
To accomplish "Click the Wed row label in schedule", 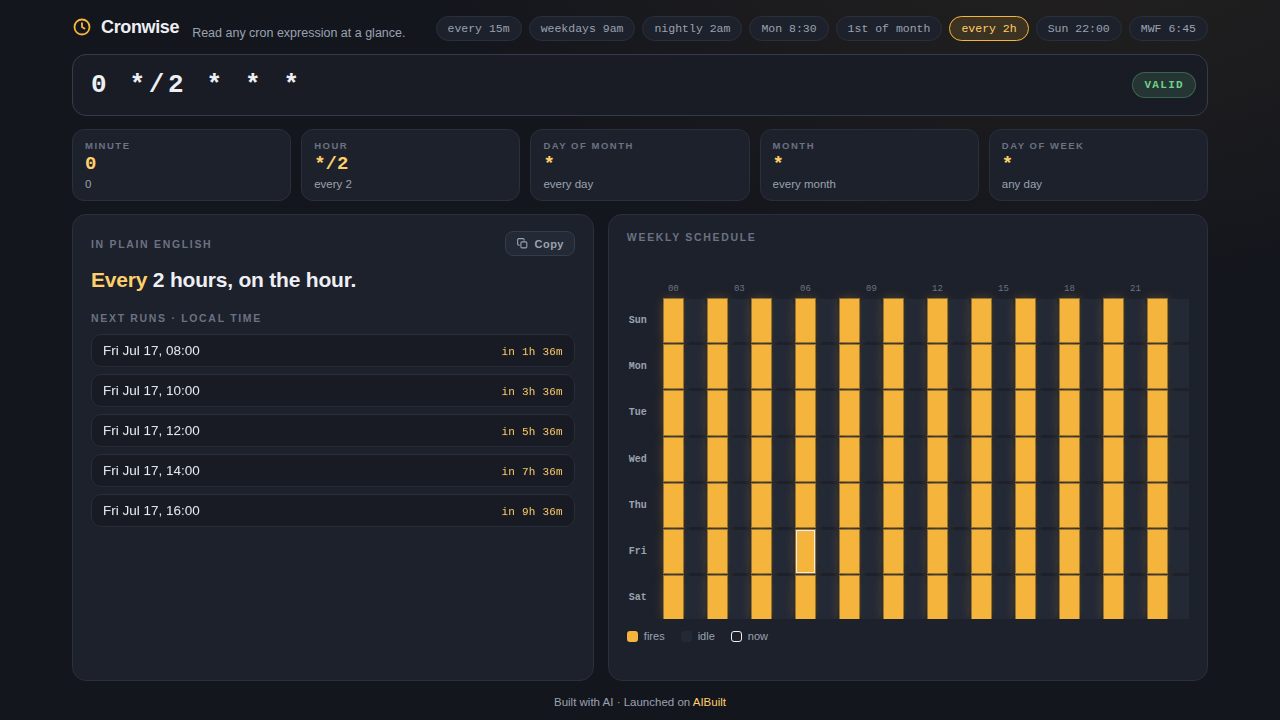I will (x=638, y=459).
